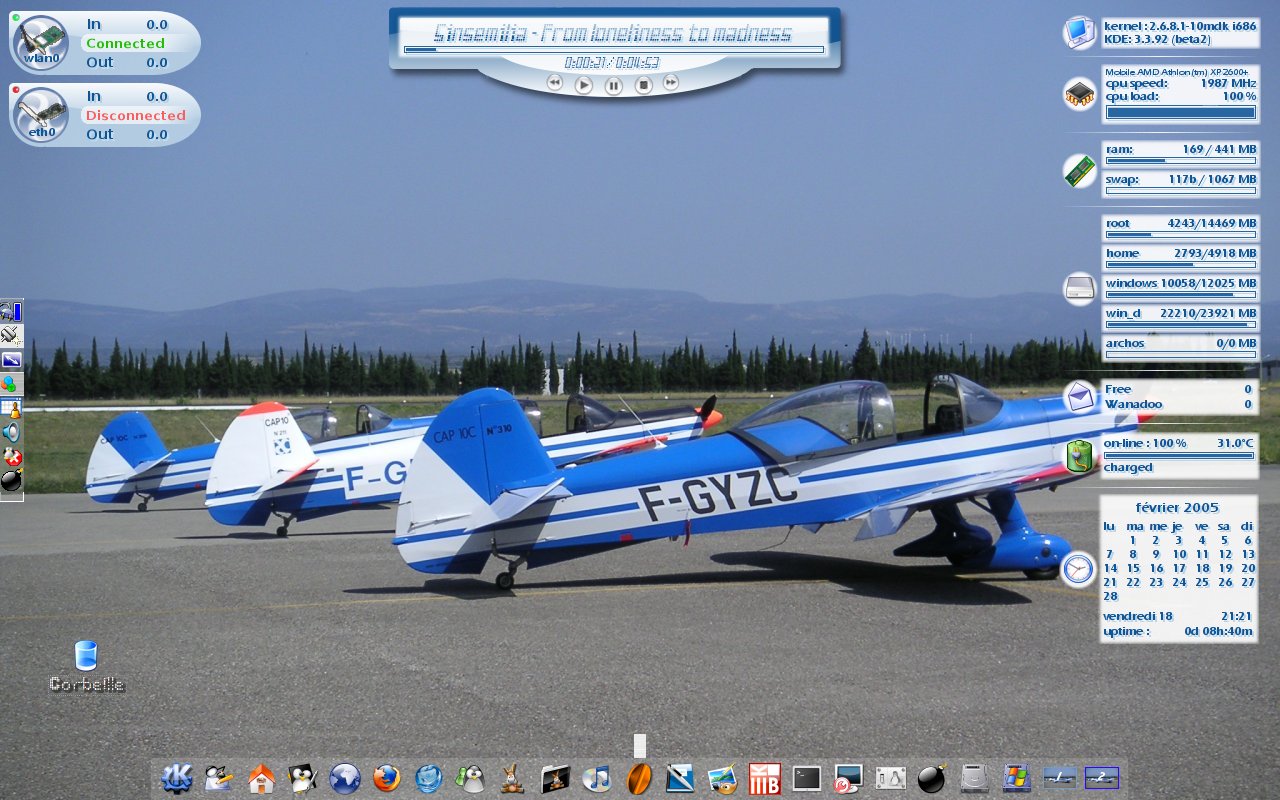Screen dimensions: 1280x800
Task: Open the Home folder dock icon
Action: [261, 777]
